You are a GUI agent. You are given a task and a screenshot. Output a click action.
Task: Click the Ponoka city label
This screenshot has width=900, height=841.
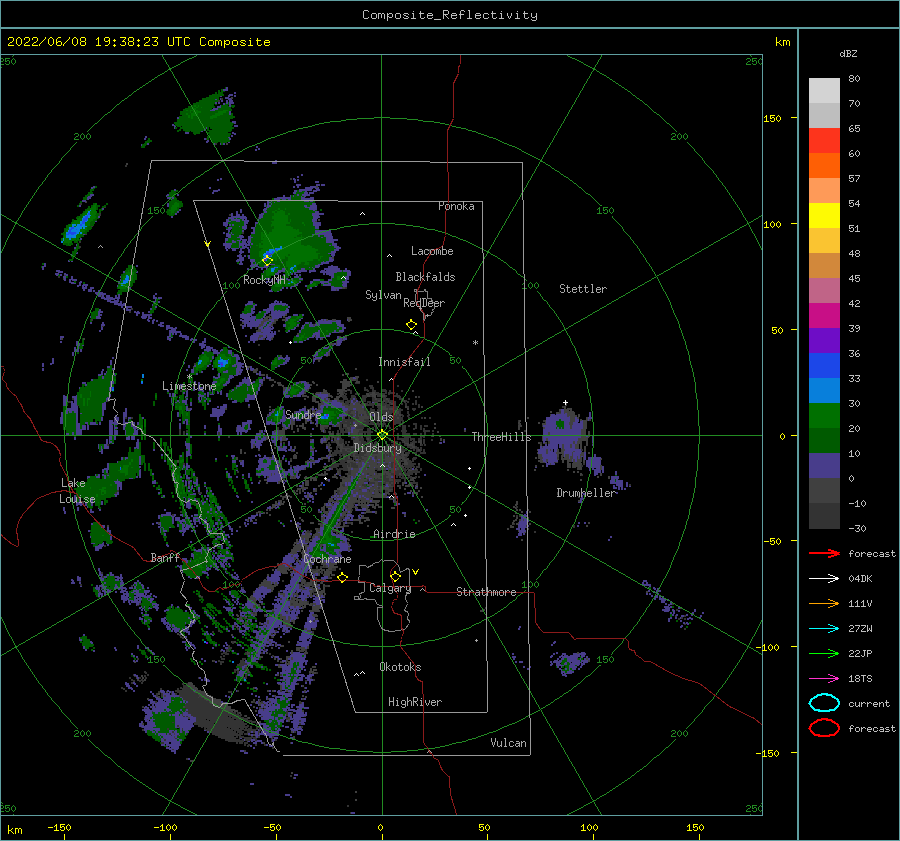pos(456,206)
